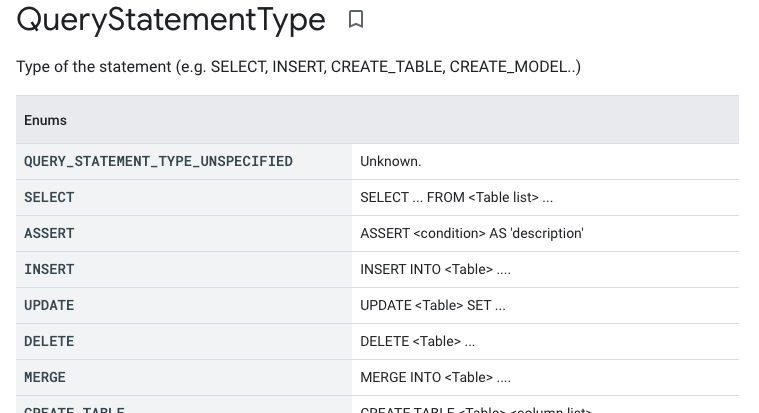759x413 pixels.
Task: Click the 'Type of the statement' description text
Action: 298,67
